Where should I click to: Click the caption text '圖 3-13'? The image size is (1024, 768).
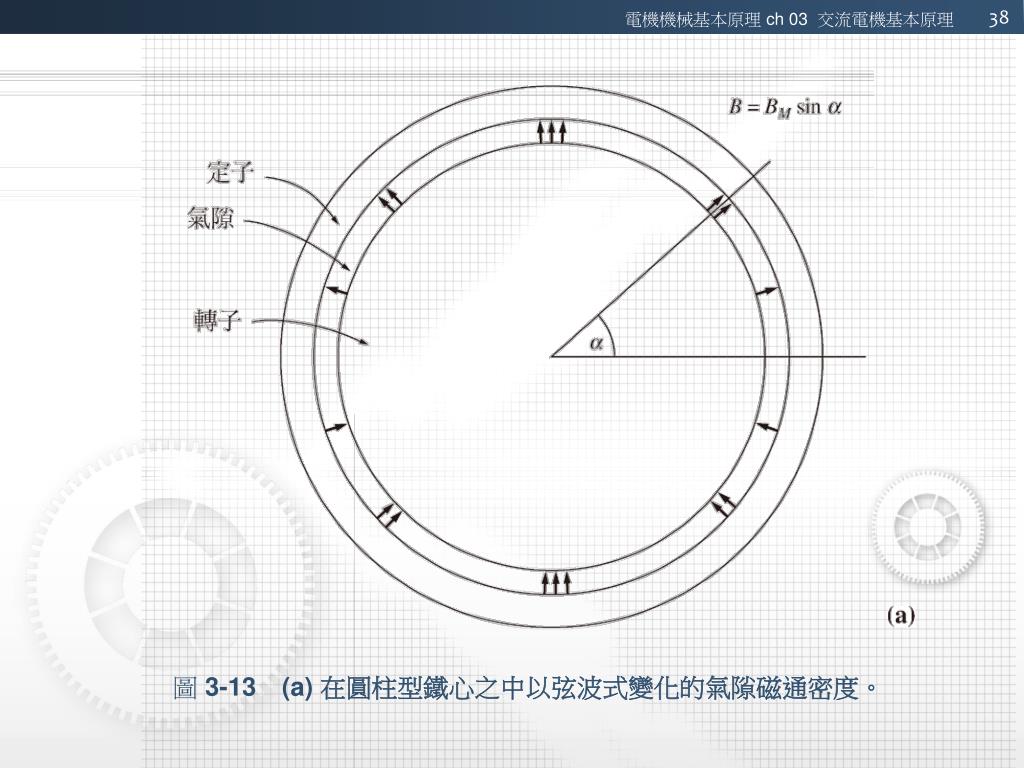pos(214,688)
